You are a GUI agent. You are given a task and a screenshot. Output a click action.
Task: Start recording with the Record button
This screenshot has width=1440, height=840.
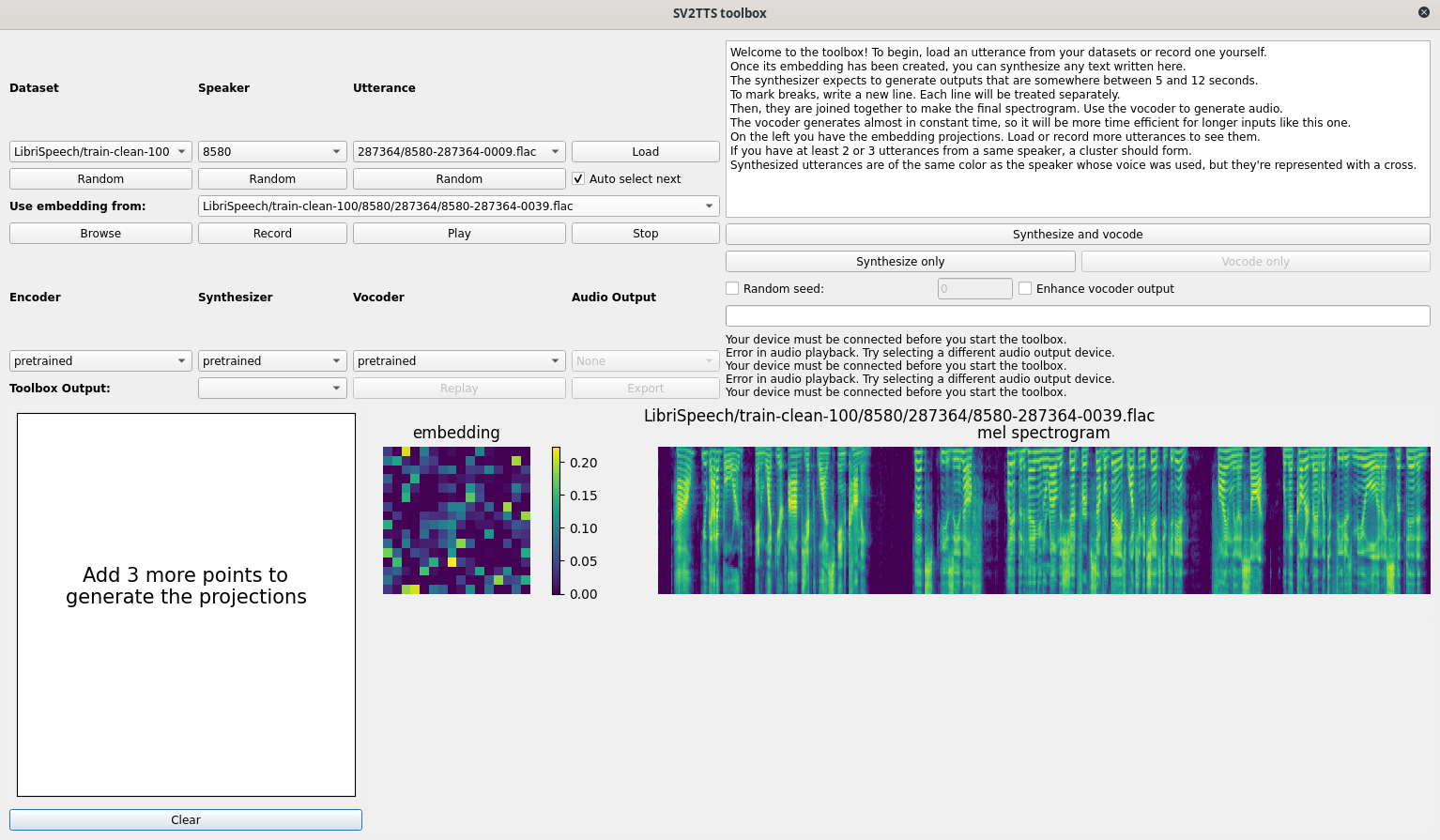(x=272, y=233)
